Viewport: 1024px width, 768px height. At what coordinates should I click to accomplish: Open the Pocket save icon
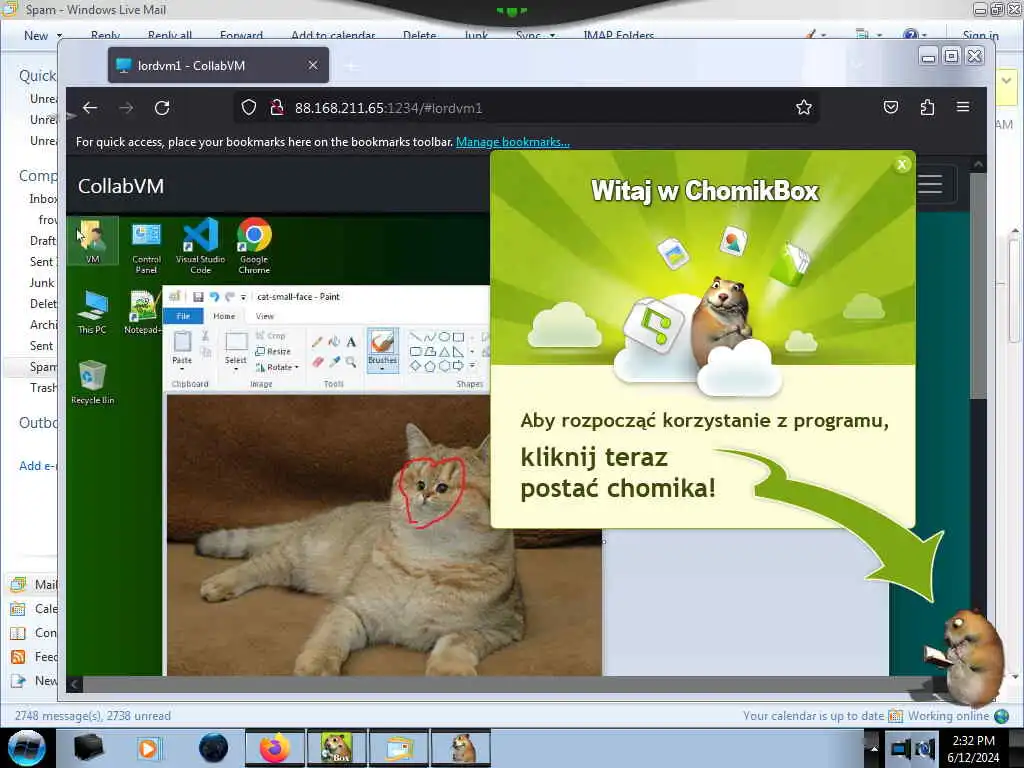pos(891,107)
